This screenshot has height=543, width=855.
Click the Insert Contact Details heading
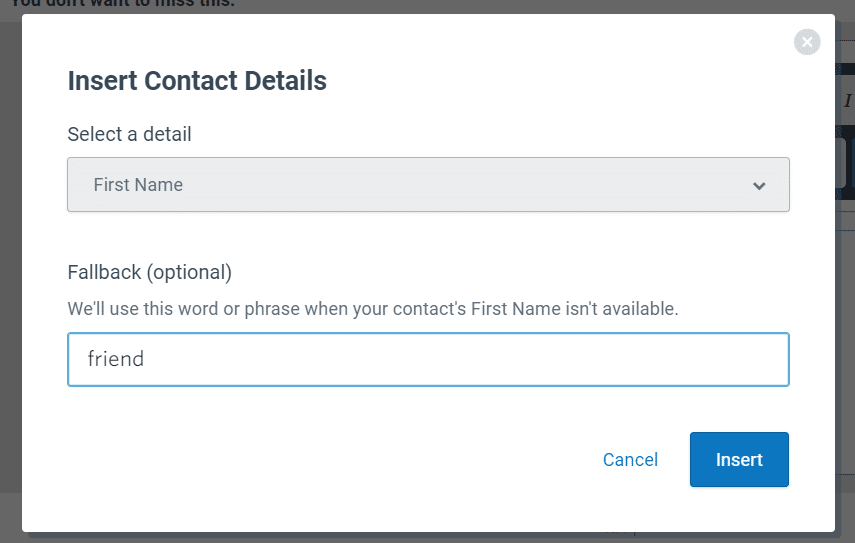point(197,81)
